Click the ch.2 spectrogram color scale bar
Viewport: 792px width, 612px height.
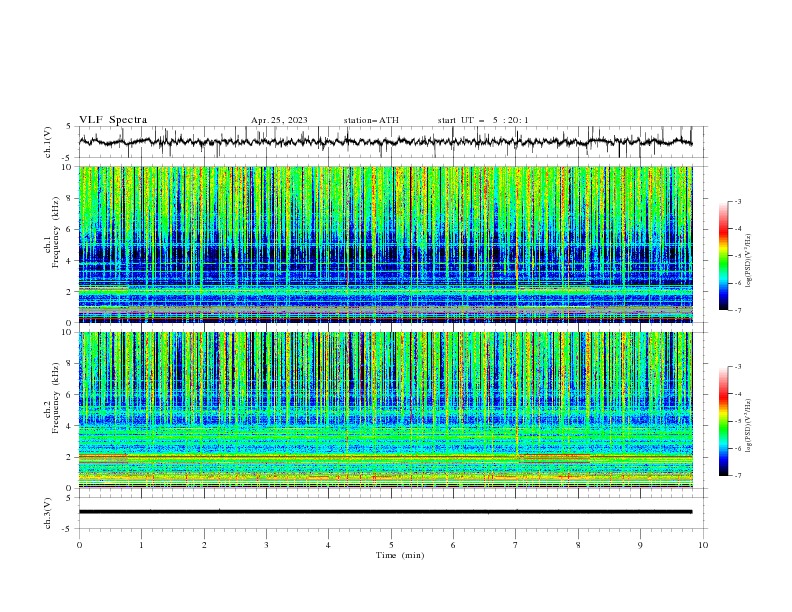[x=723, y=421]
